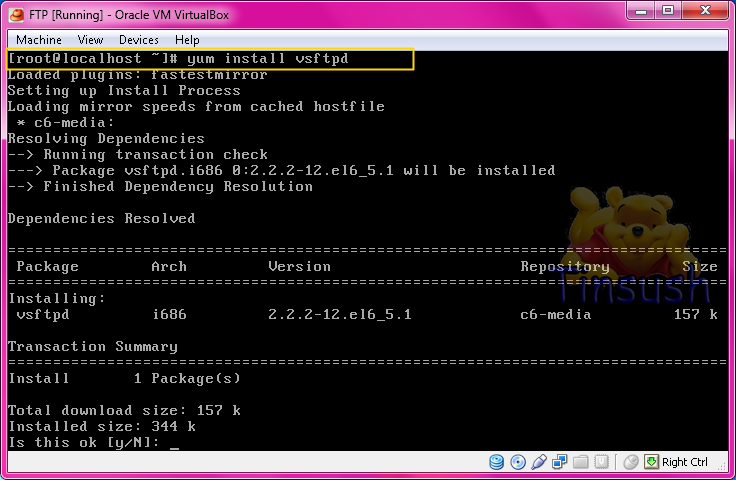
Task: Click 'vsftpd' package name in table
Action: point(43,314)
